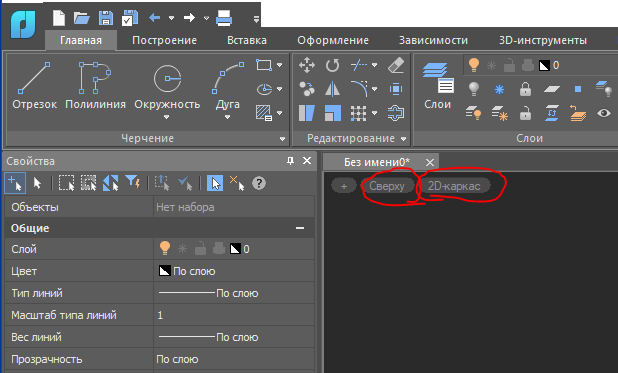Image resolution: width=618 pixels, height=373 pixels.
Task: Open a file with the folder icon
Action: [82, 18]
